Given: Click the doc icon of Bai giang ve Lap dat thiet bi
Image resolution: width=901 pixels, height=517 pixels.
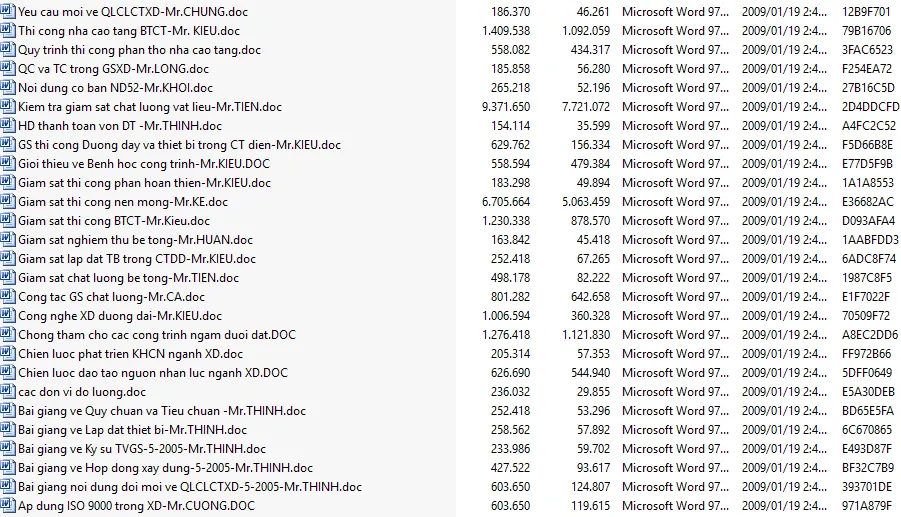Looking at the screenshot, I should 9,430.
